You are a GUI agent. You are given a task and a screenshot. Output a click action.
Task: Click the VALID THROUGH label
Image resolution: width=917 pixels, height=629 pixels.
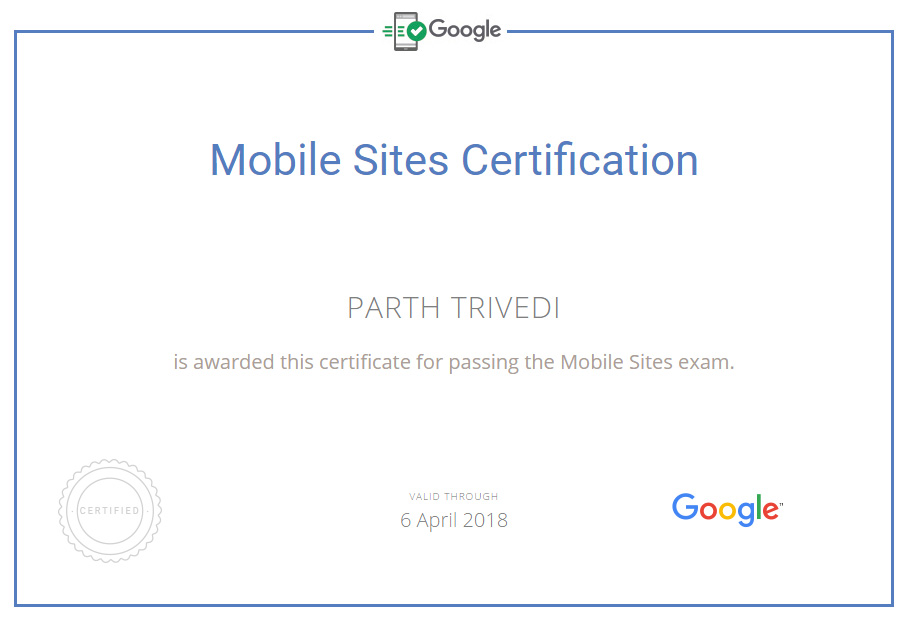tap(454, 497)
